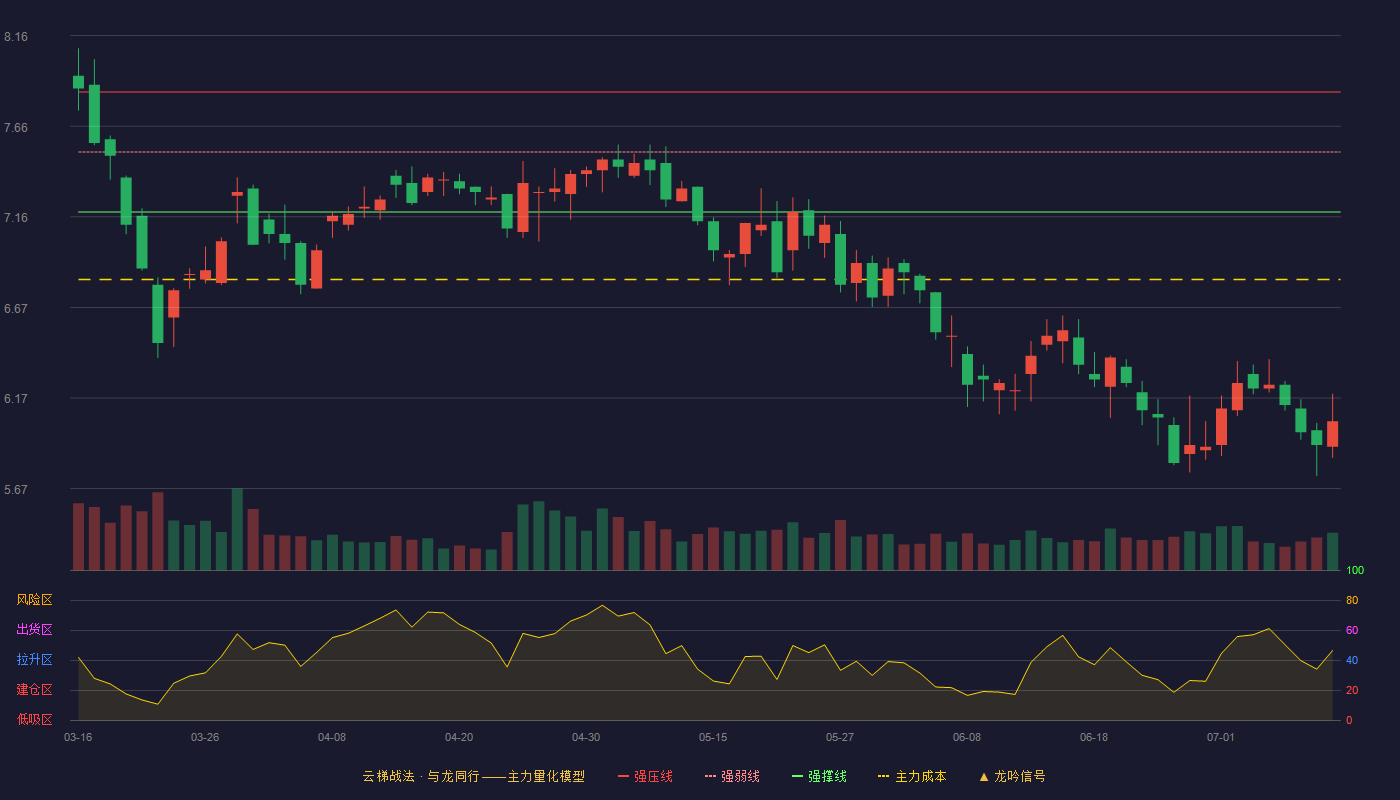The image size is (1400, 800).
Task: Click the 40 indicator scale label
Action: pyautogui.click(x=1352, y=660)
